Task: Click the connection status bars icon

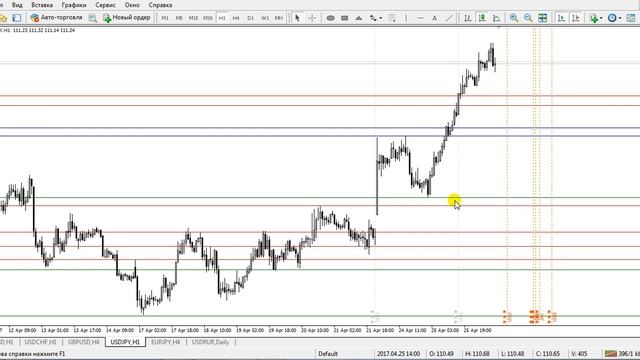Action: (611, 354)
